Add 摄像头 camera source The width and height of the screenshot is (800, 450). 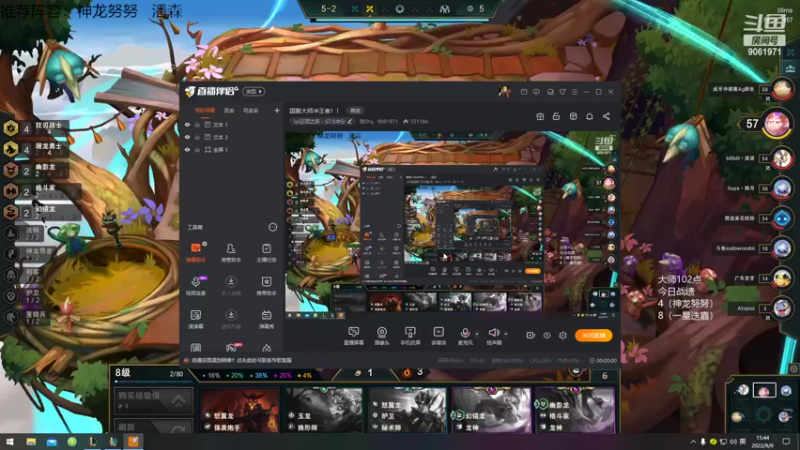[382, 336]
